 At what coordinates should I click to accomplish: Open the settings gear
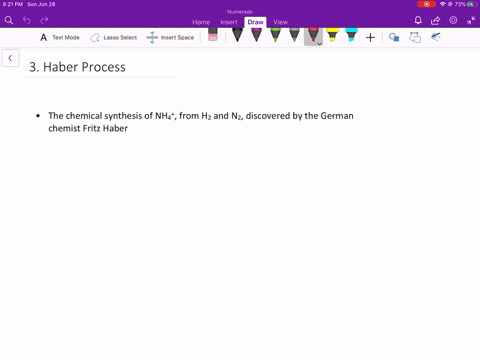click(453, 20)
